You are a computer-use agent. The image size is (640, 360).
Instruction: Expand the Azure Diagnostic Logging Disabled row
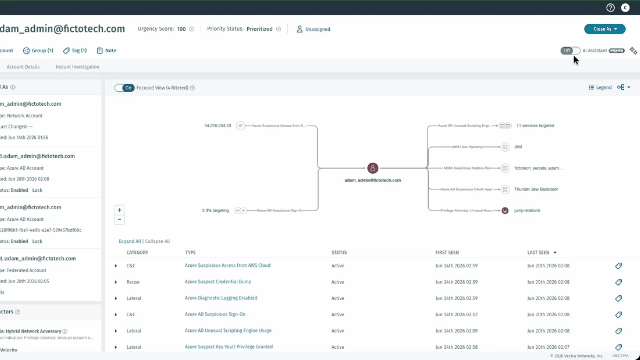point(116,298)
